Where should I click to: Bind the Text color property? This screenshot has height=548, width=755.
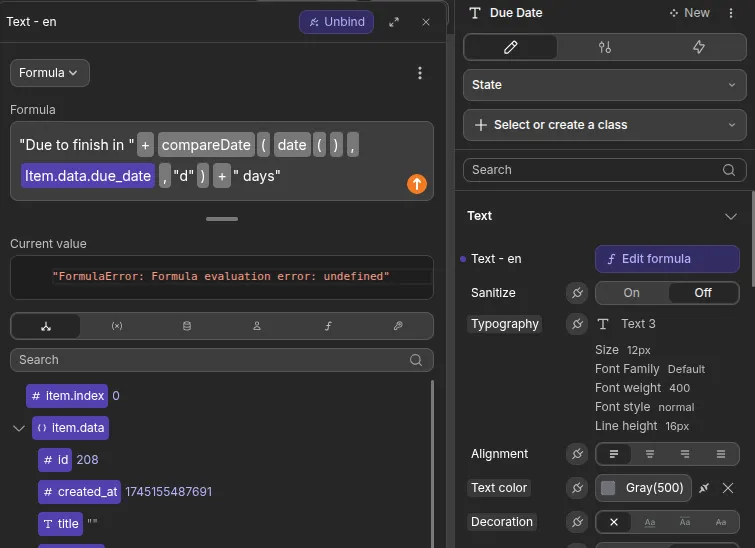pos(577,488)
